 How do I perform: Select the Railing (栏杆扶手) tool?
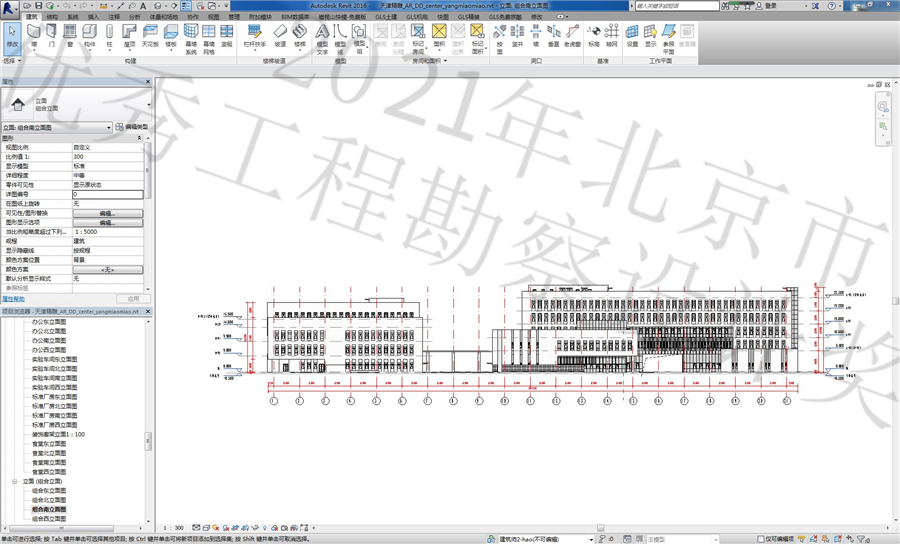pyautogui.click(x=255, y=34)
